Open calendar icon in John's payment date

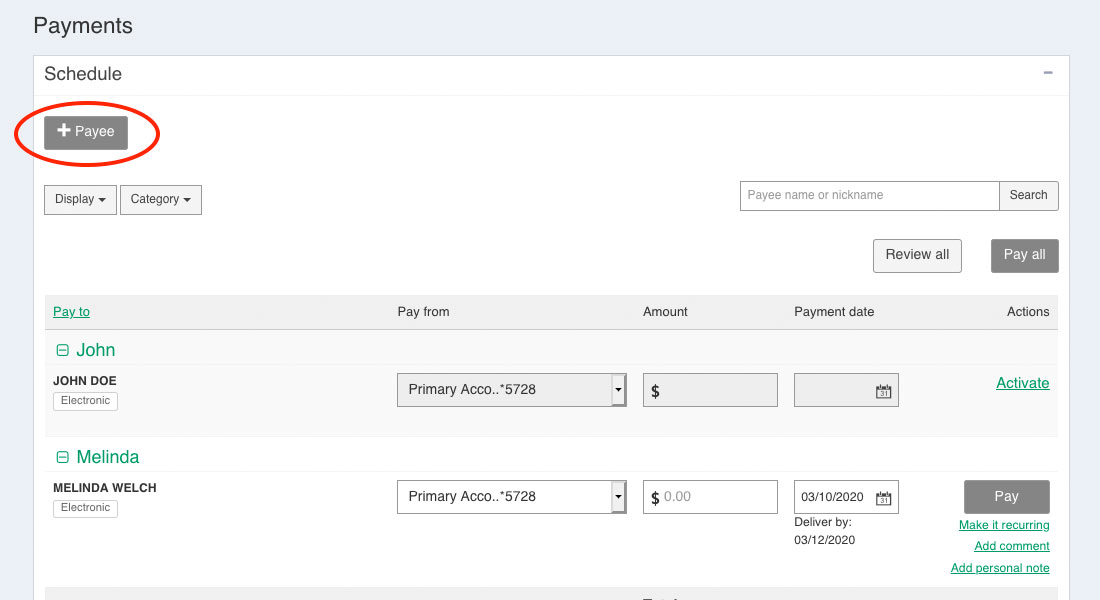883,391
